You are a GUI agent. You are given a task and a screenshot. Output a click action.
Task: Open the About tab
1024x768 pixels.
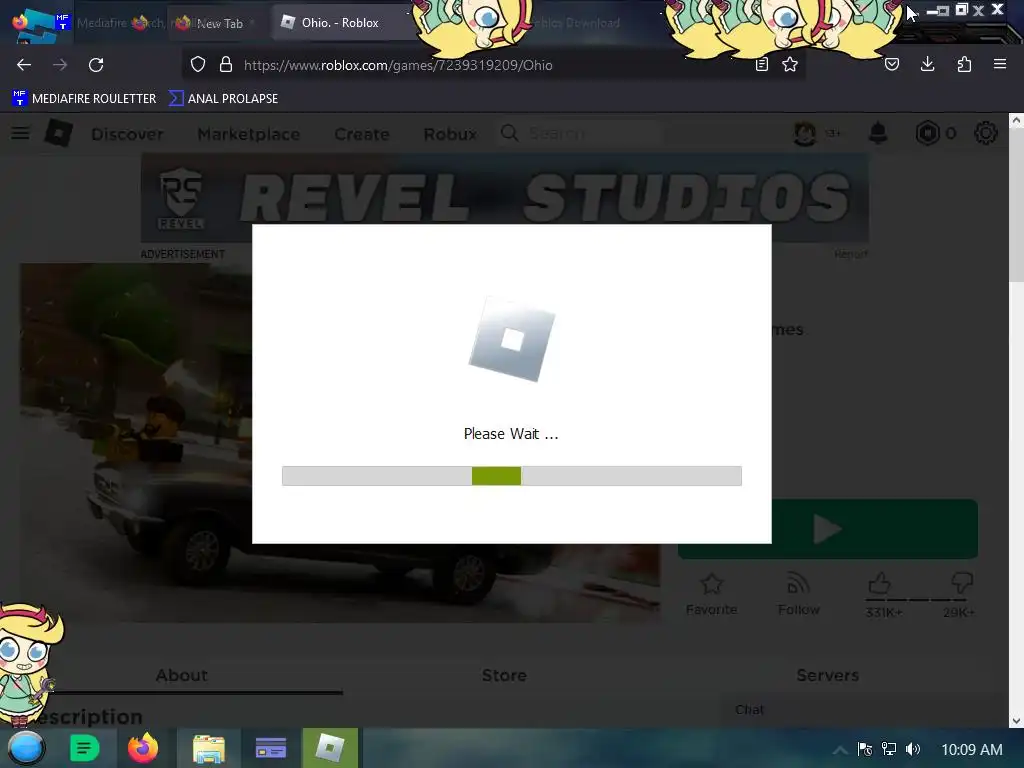point(182,675)
